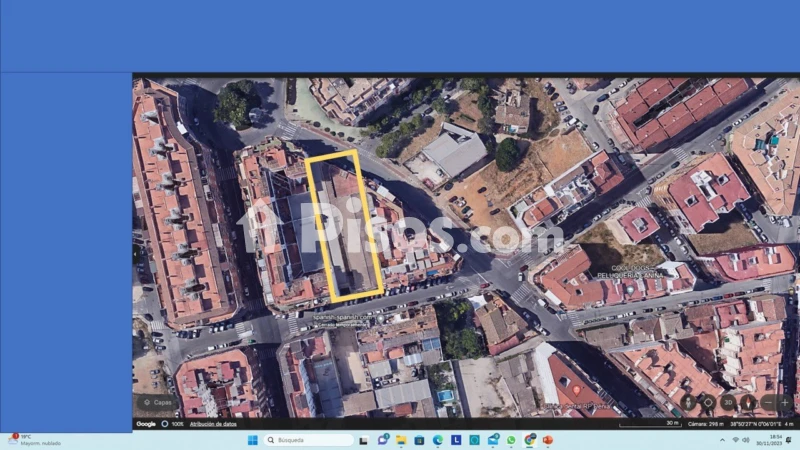Screen dimensions: 800x450
Task: Click the spanish-spanish.com place label
Action: [x=343, y=317]
